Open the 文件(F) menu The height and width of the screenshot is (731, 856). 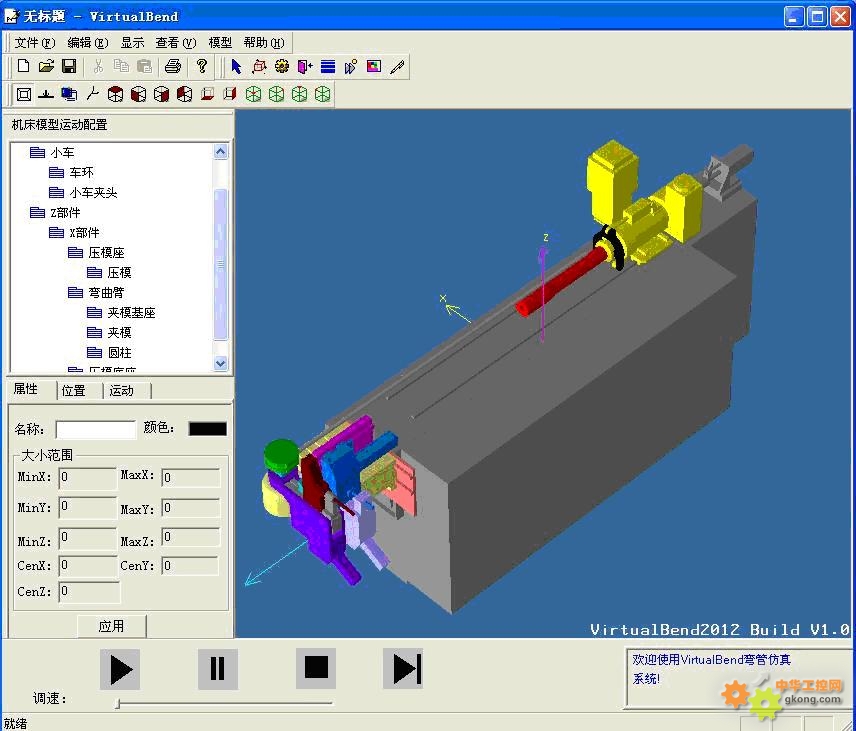click(35, 43)
